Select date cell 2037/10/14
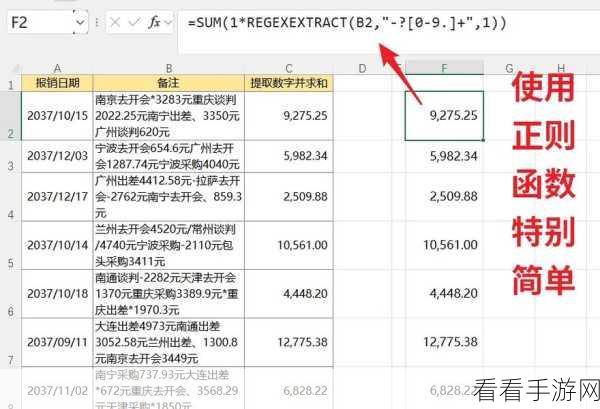The width and height of the screenshot is (600, 409). pyautogui.click(x=57, y=245)
